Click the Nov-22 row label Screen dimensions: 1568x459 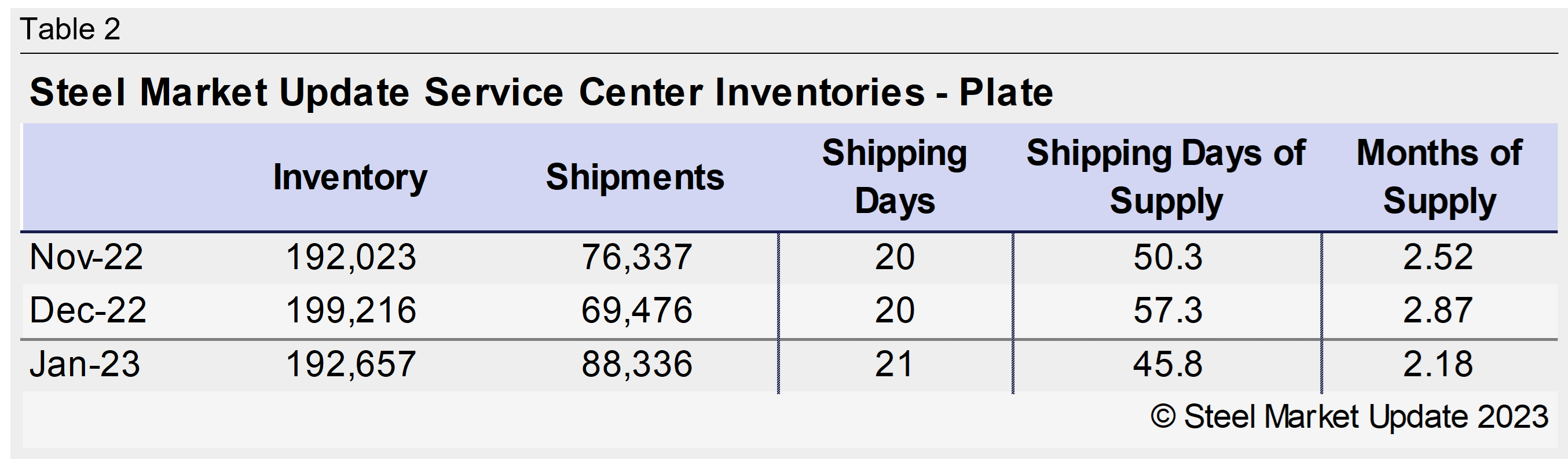86,257
